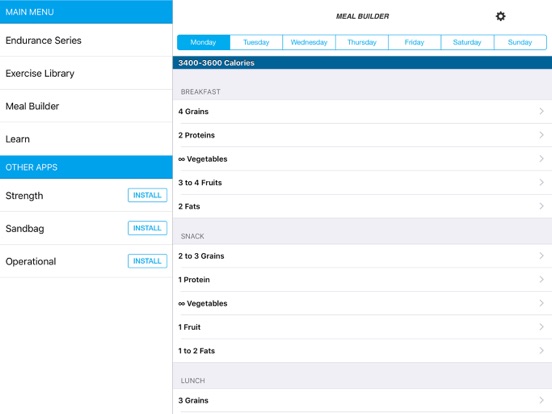Viewport: 552px width, 414px height.
Task: Click the '1 Fruit' text
Action: coord(189,327)
